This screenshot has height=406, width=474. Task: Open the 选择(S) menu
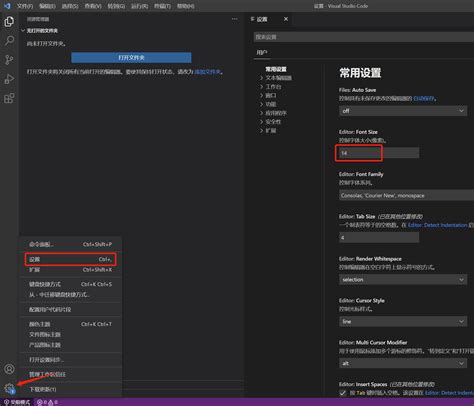tap(70, 6)
